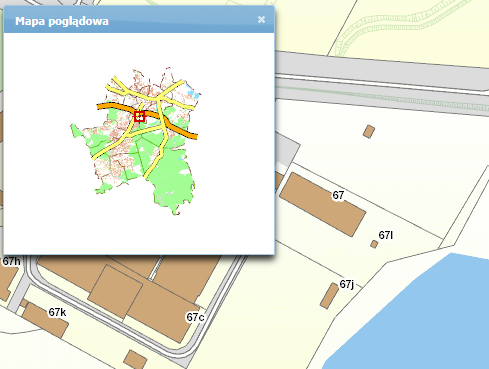Viewport: 489px width, 369px height.
Task: Click the 67h building label
Action: 11,261
